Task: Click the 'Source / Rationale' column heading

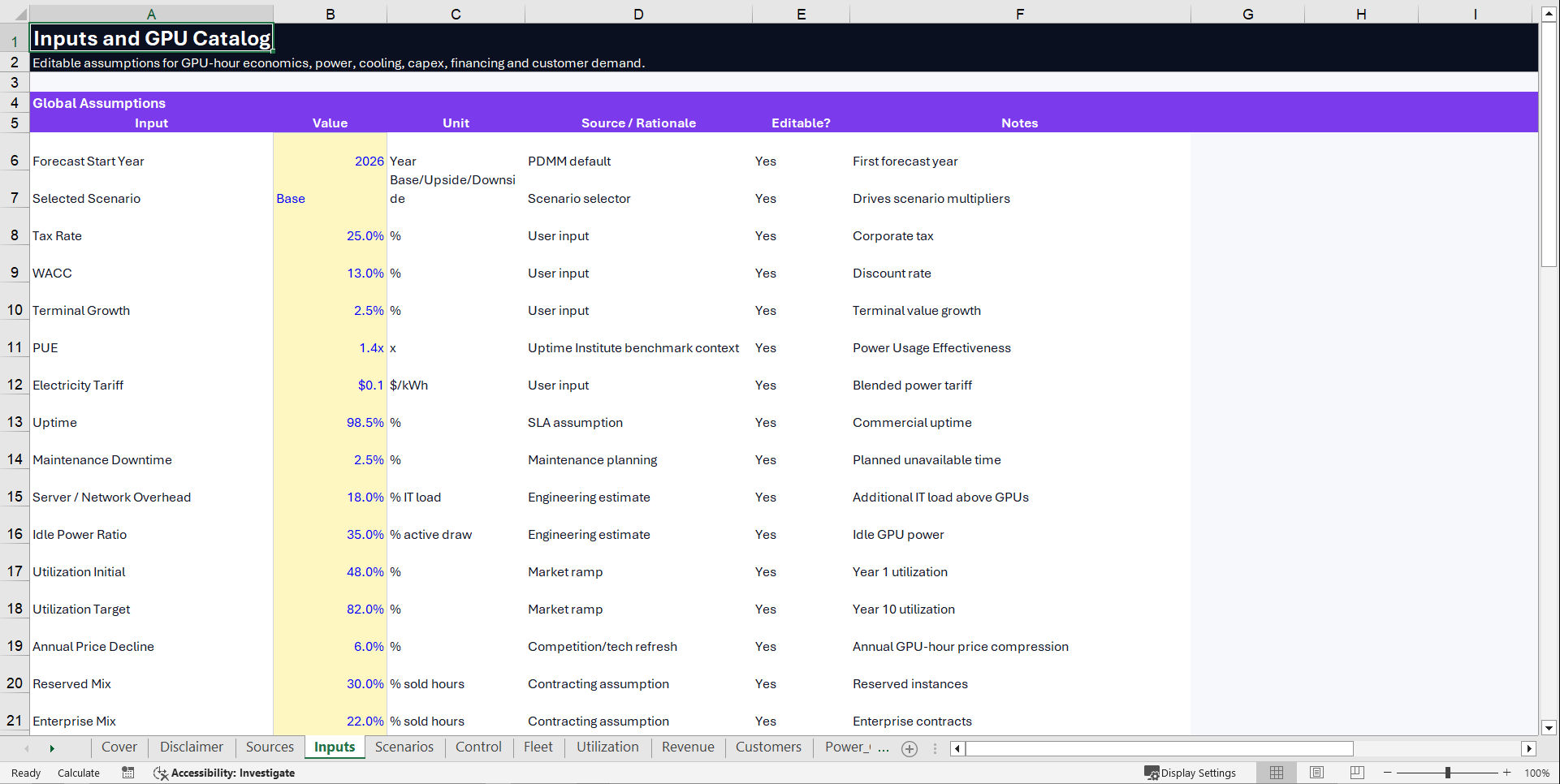Action: (638, 123)
